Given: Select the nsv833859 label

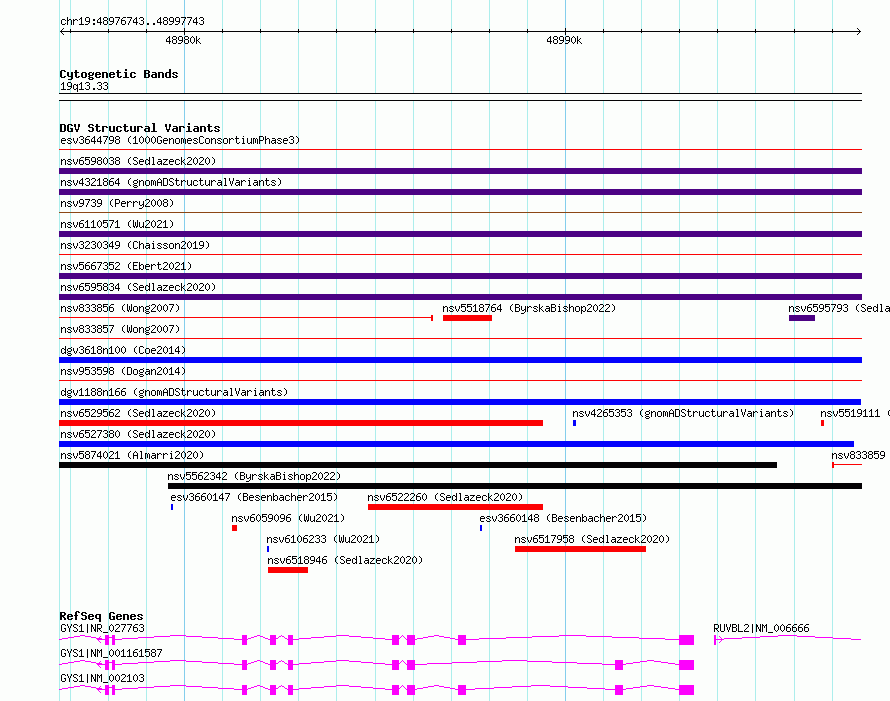Looking at the screenshot, I should (858, 455).
